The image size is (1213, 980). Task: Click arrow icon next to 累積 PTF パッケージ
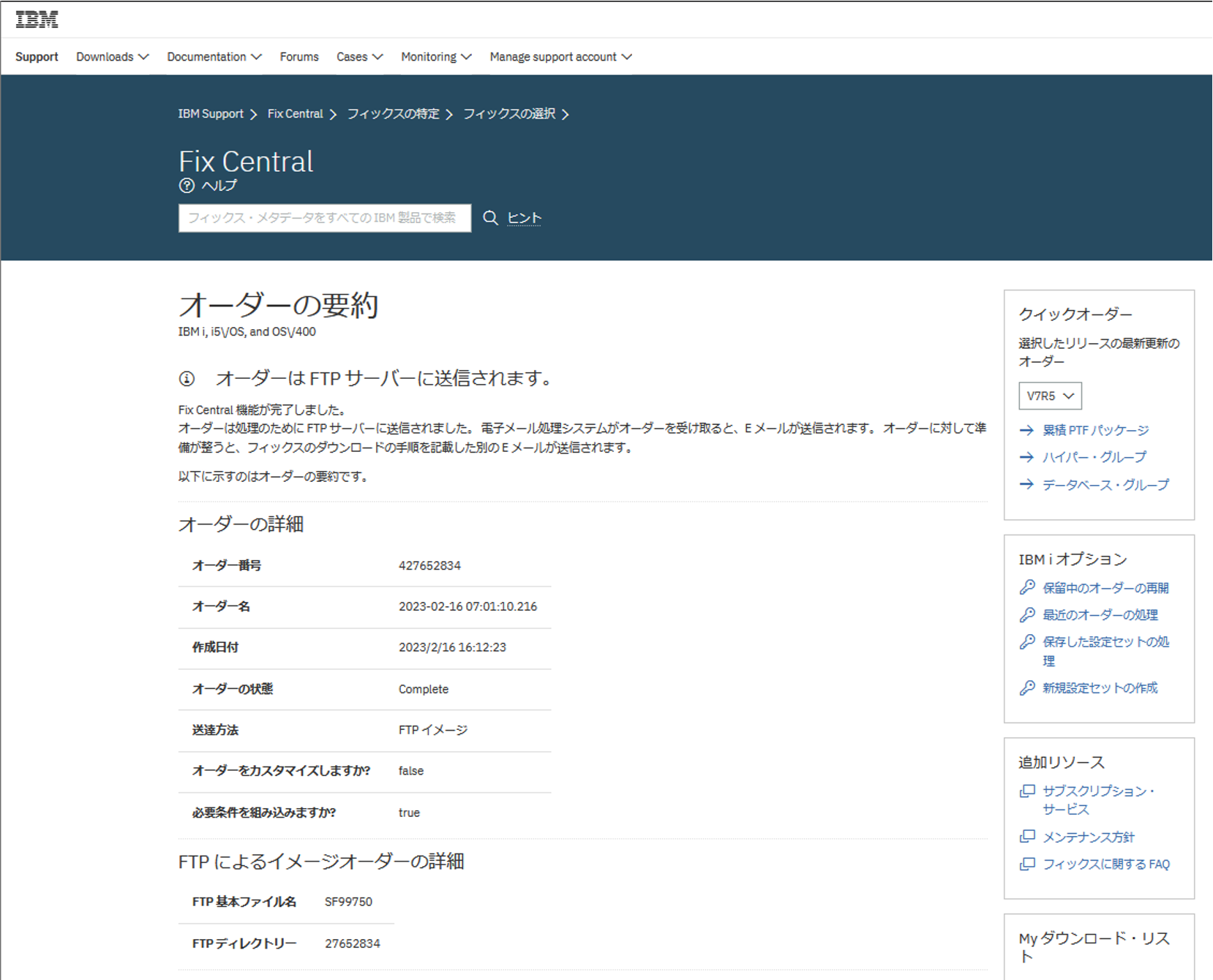pyautogui.click(x=1026, y=430)
